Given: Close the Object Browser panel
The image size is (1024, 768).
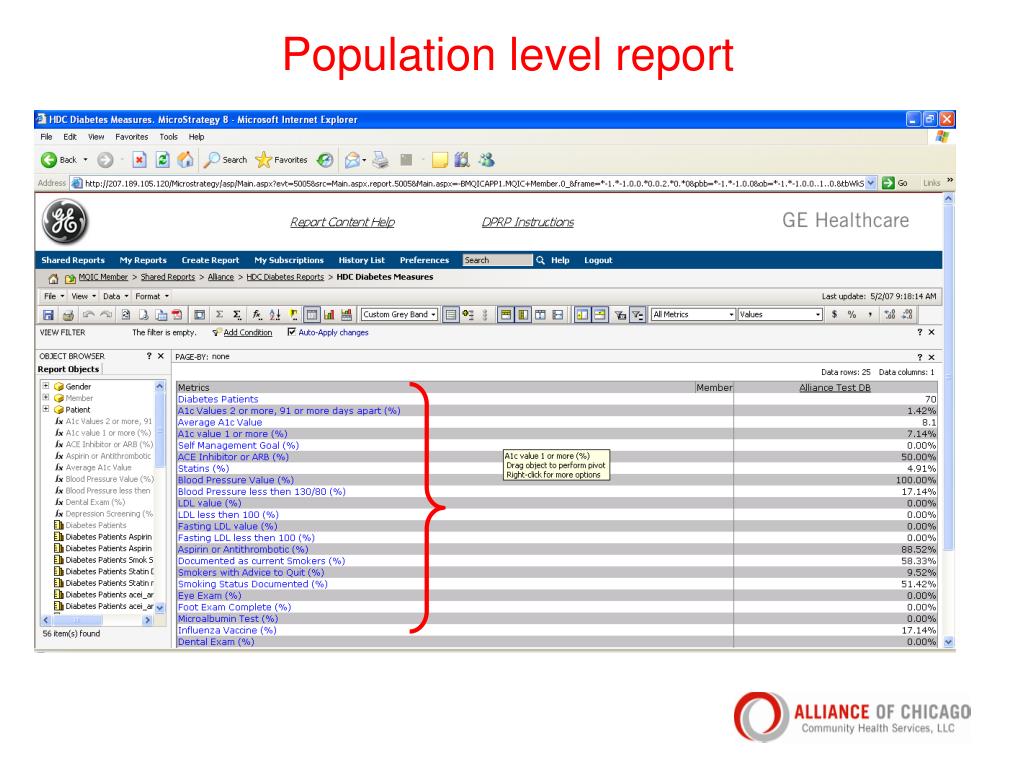Looking at the screenshot, I should (x=161, y=356).
